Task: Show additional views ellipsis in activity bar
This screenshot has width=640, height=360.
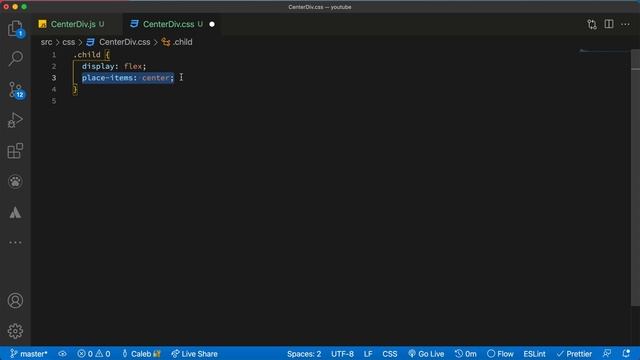Action: 15,242
